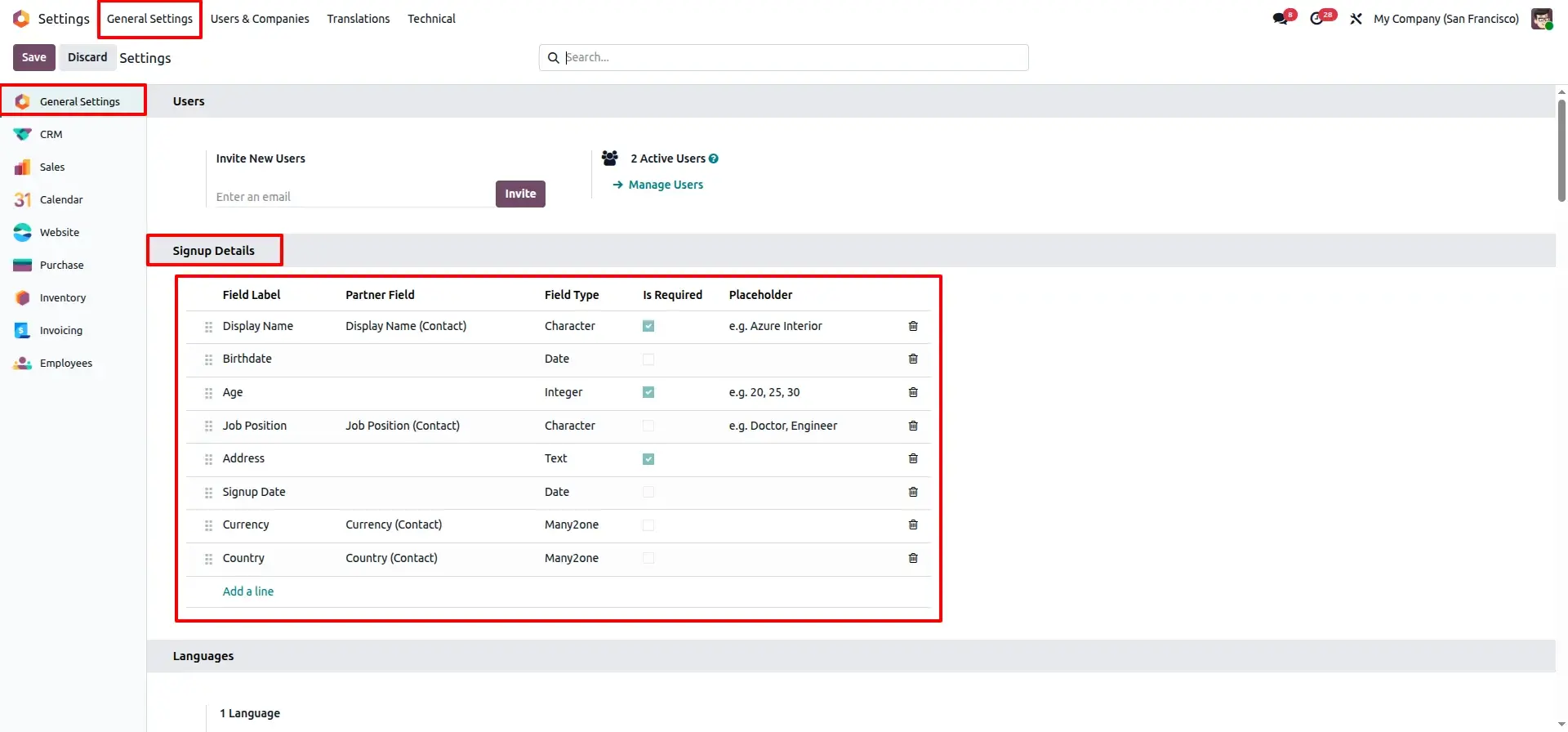
Task: Switch to Employees settings tab
Action: pyautogui.click(x=73, y=363)
